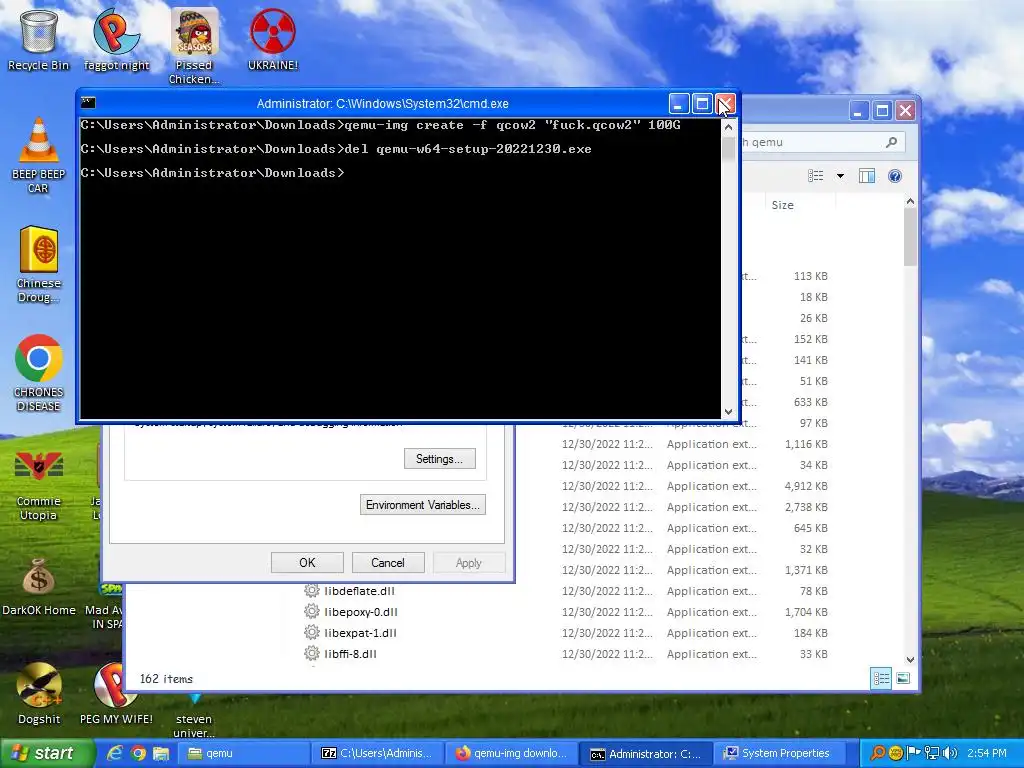The height and width of the screenshot is (768, 1024).
Task: Open the Recycle Bin desktop icon
Action: [38, 39]
